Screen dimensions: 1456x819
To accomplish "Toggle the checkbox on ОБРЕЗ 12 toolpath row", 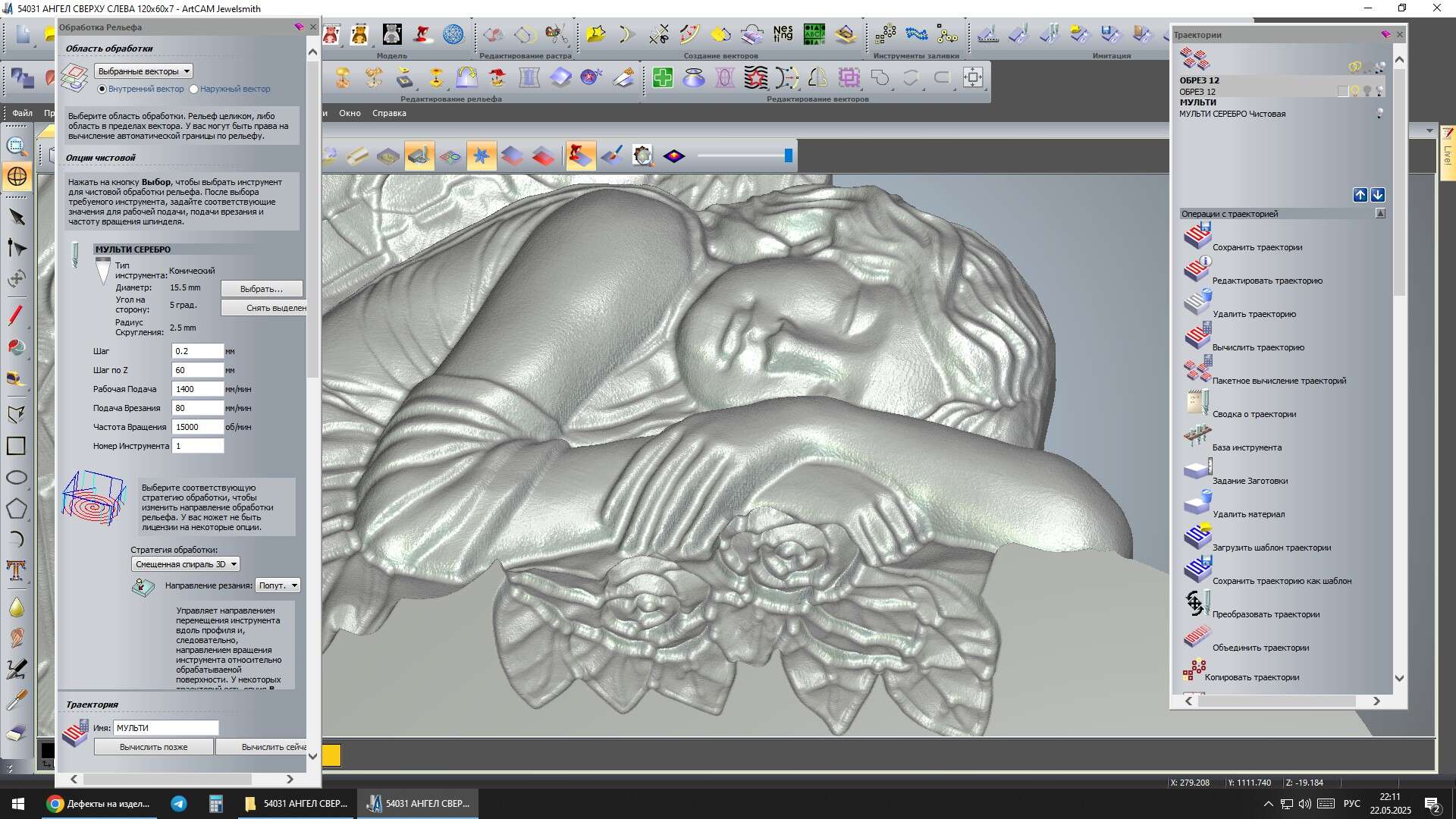I will 1343,91.
